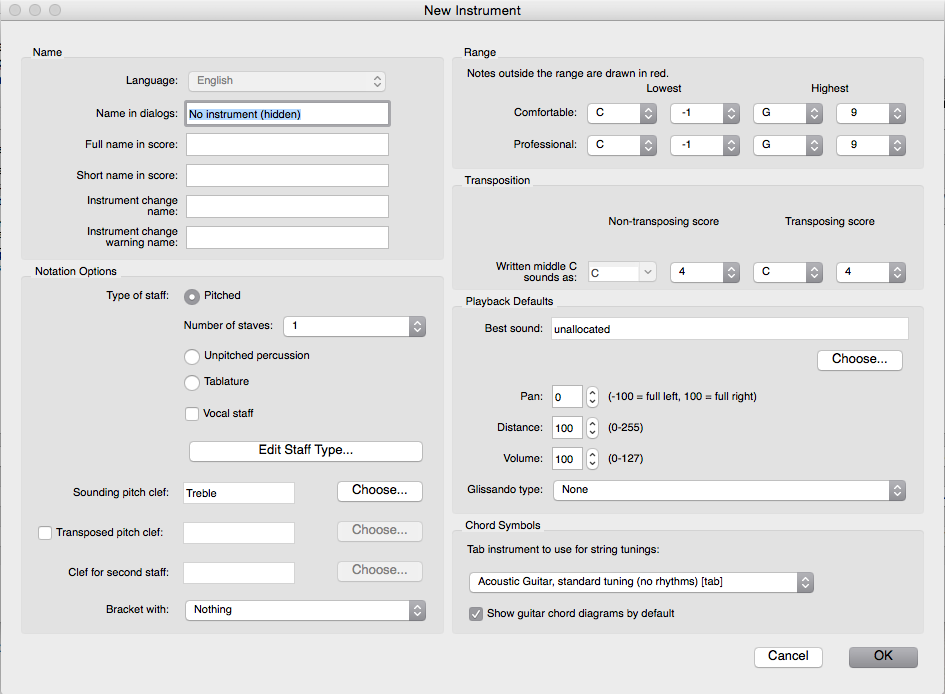The height and width of the screenshot is (694, 945).
Task: Open the tab instrument string tunings dropdown
Action: click(x=640, y=582)
